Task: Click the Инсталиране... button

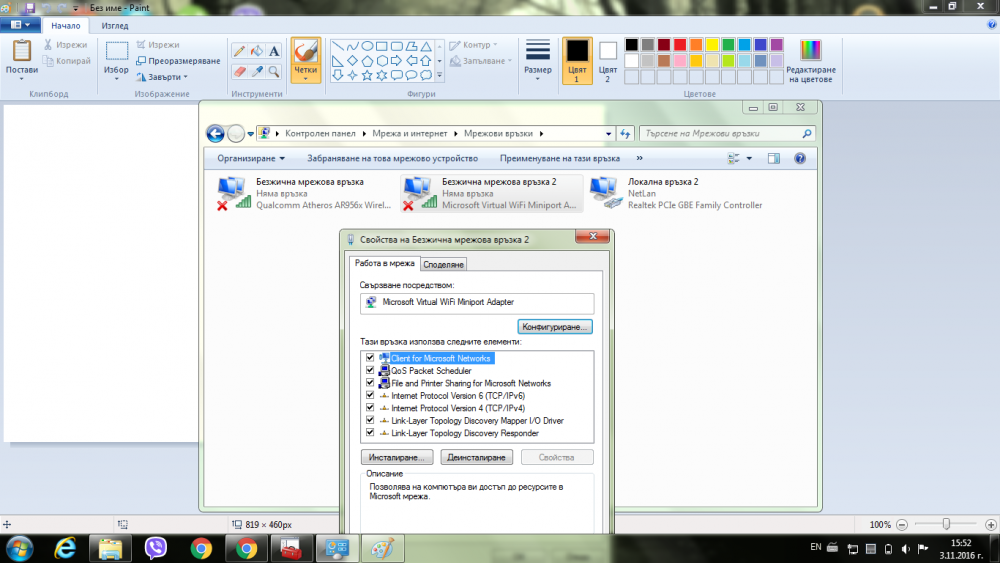Action: [x=397, y=457]
